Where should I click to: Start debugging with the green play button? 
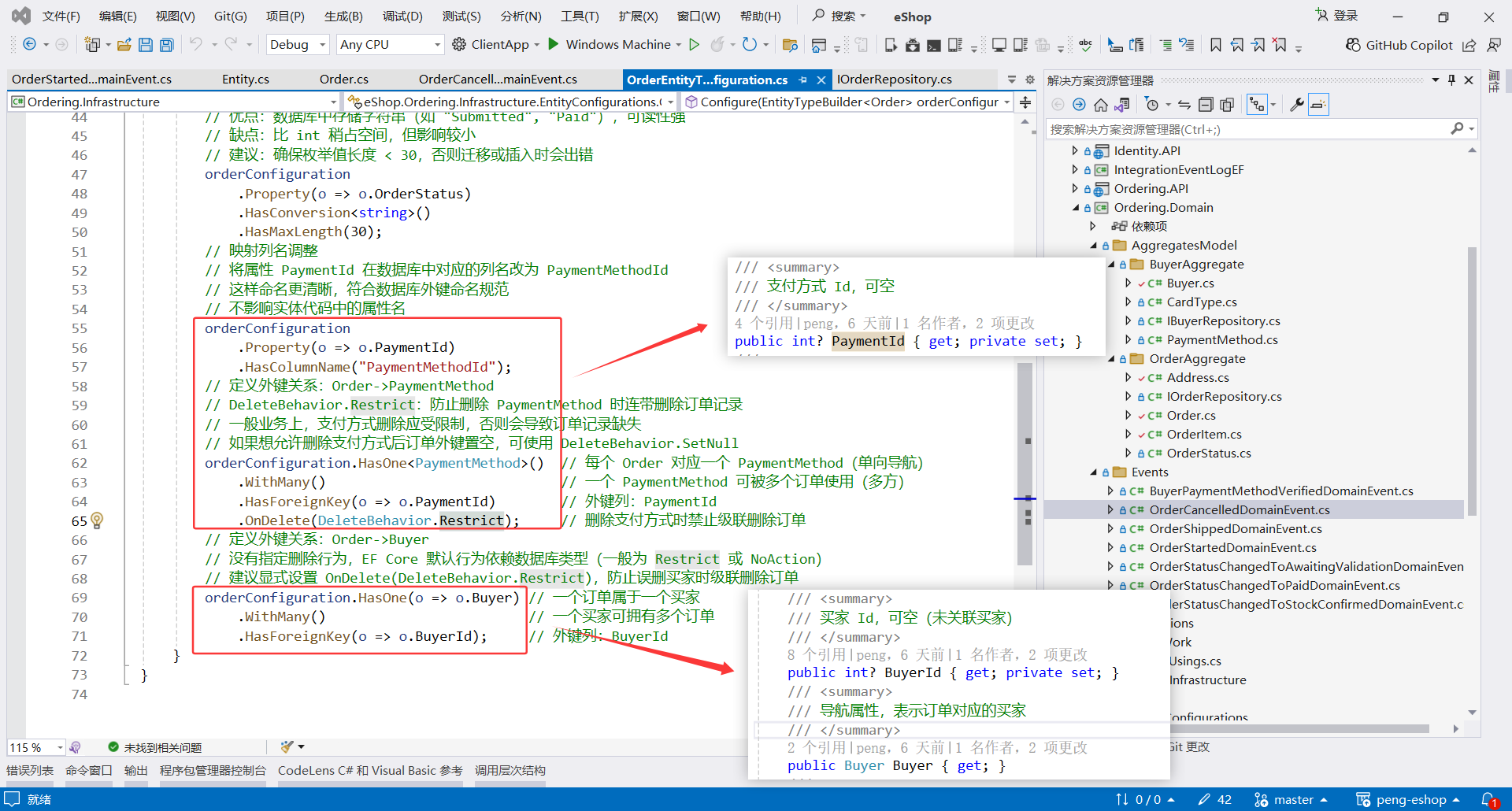pos(554,44)
